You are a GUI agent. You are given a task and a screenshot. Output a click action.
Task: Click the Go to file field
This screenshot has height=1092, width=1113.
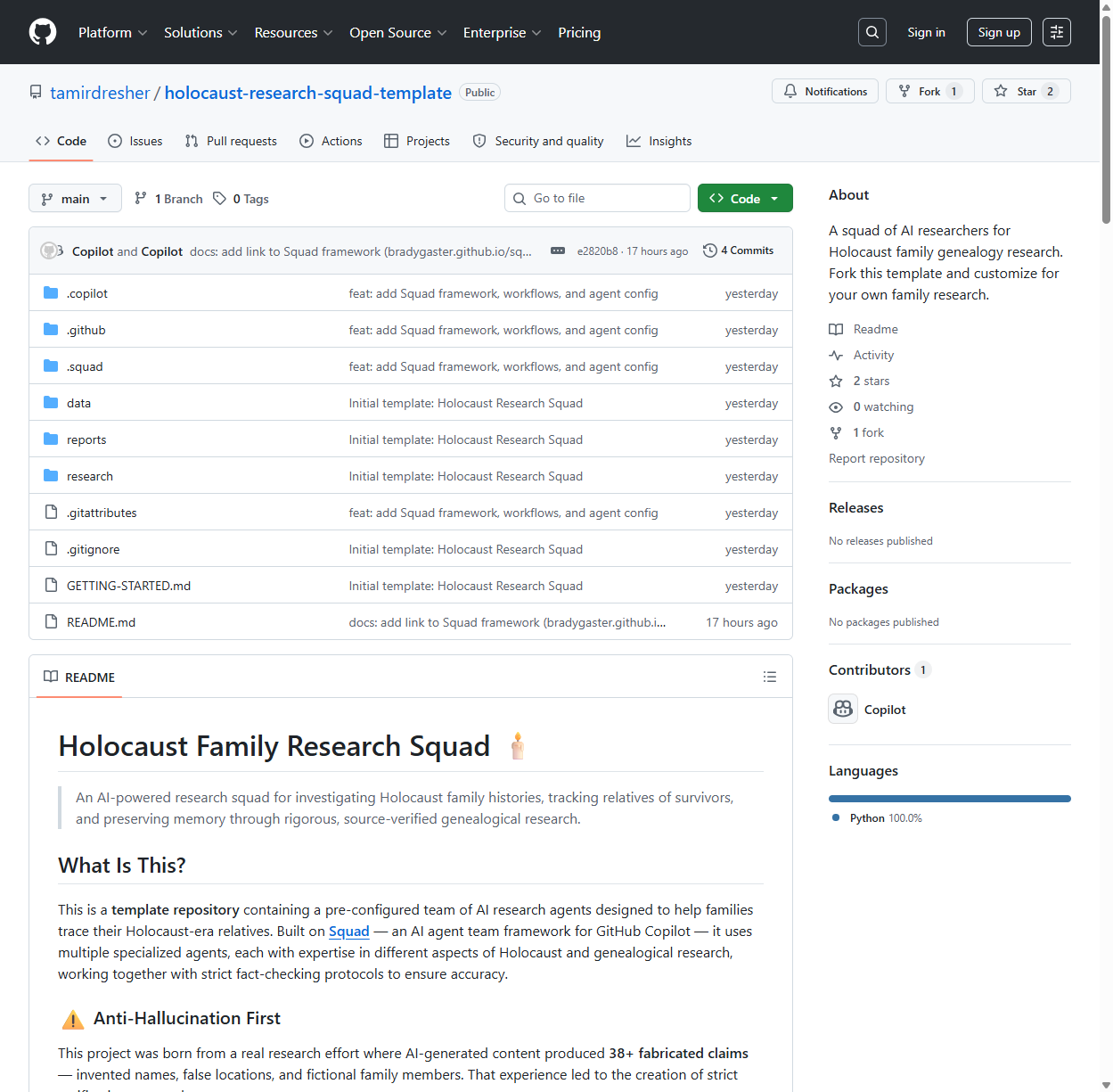point(597,199)
